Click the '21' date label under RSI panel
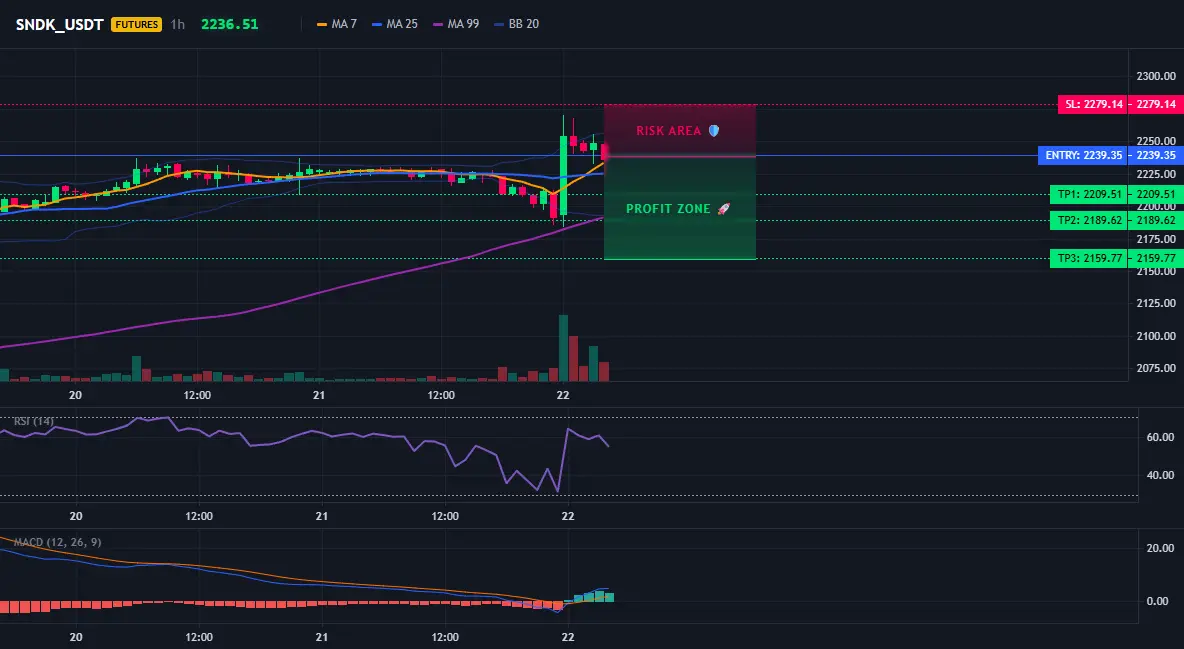This screenshot has width=1184, height=649. pos(322,517)
